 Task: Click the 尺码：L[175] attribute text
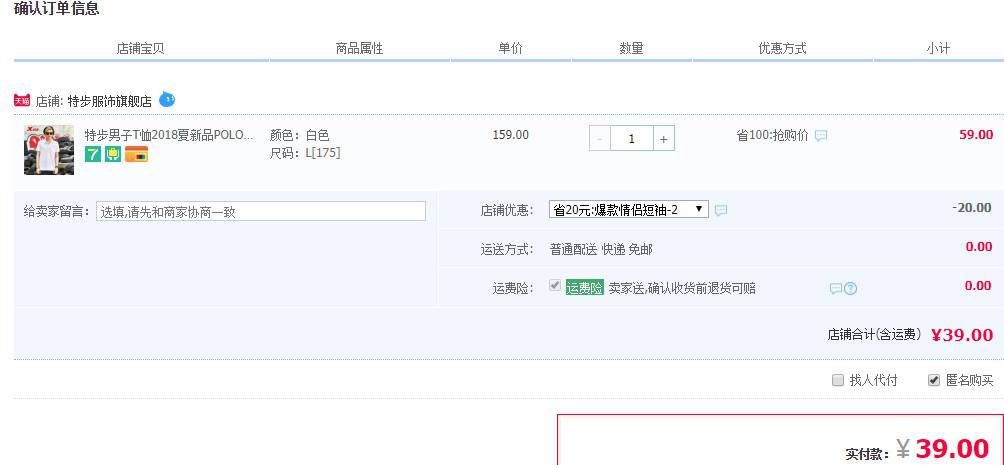point(305,153)
